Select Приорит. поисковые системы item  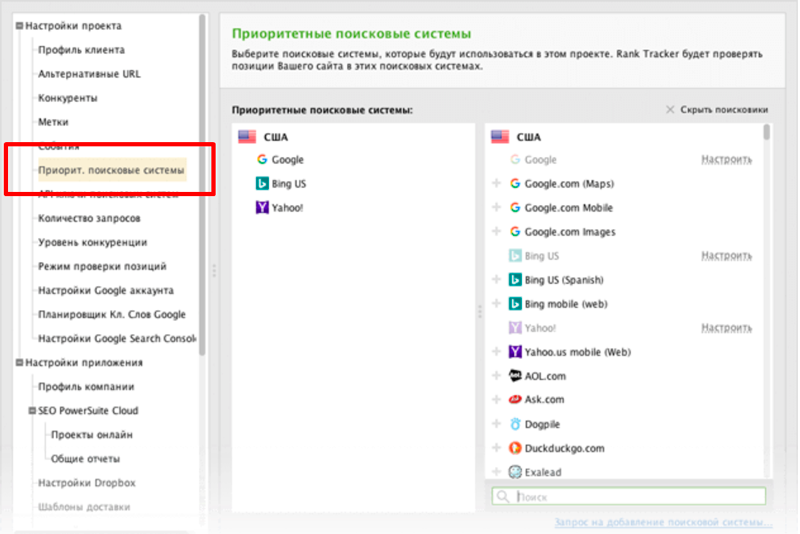click(111, 170)
